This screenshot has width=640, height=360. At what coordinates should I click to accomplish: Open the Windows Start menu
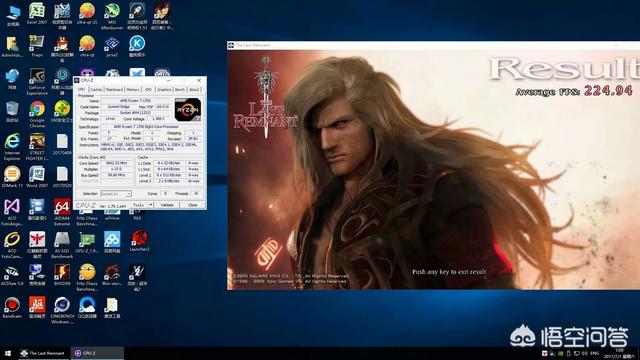tap(8, 353)
